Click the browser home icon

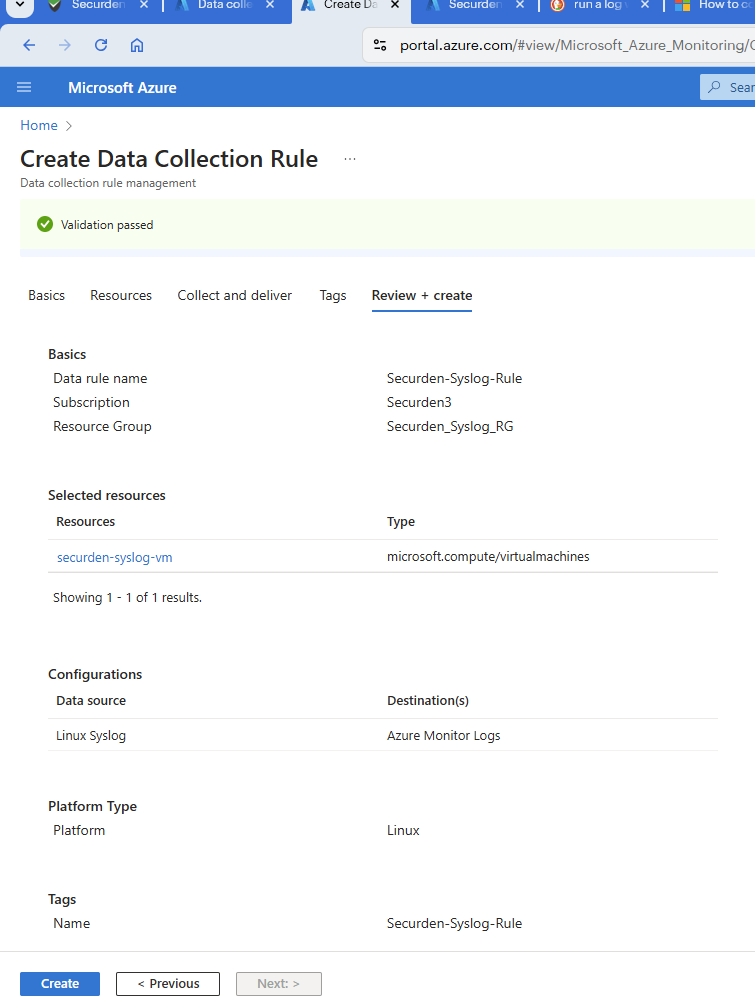click(x=137, y=45)
